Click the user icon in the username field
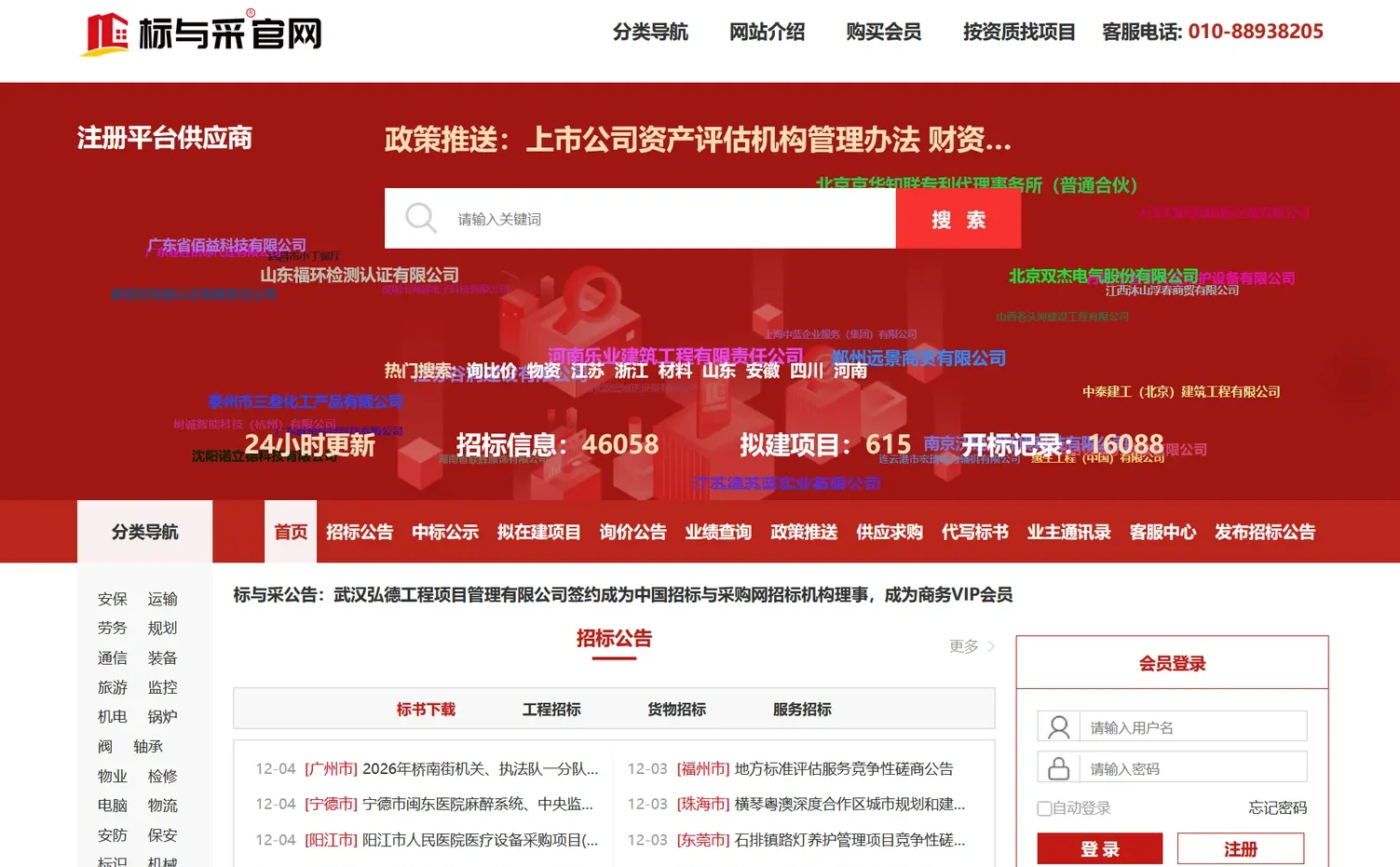 1058,726
